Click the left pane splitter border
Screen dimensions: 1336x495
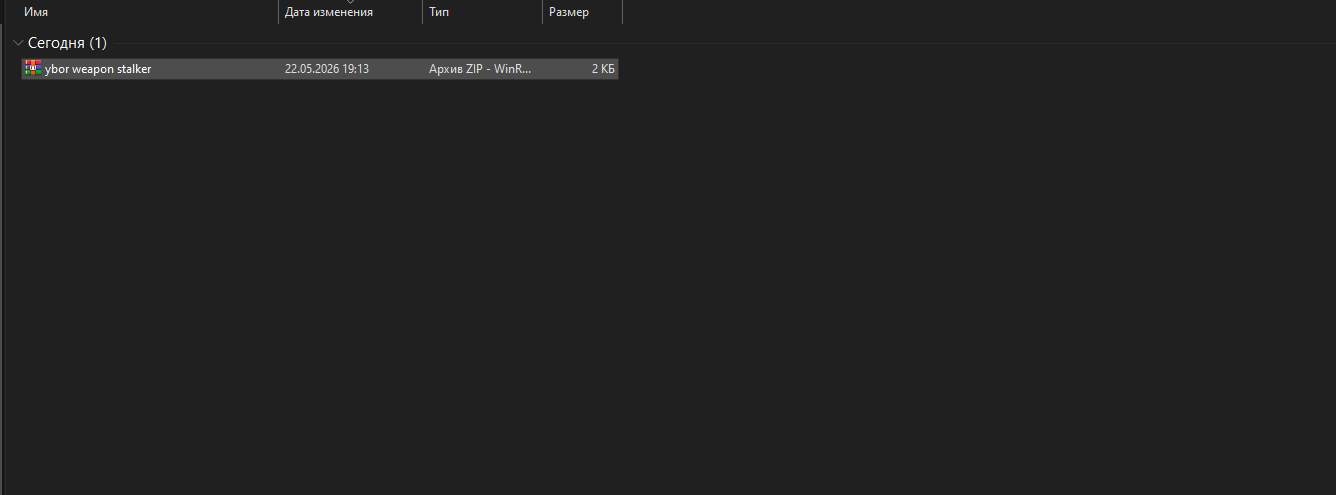3,247
